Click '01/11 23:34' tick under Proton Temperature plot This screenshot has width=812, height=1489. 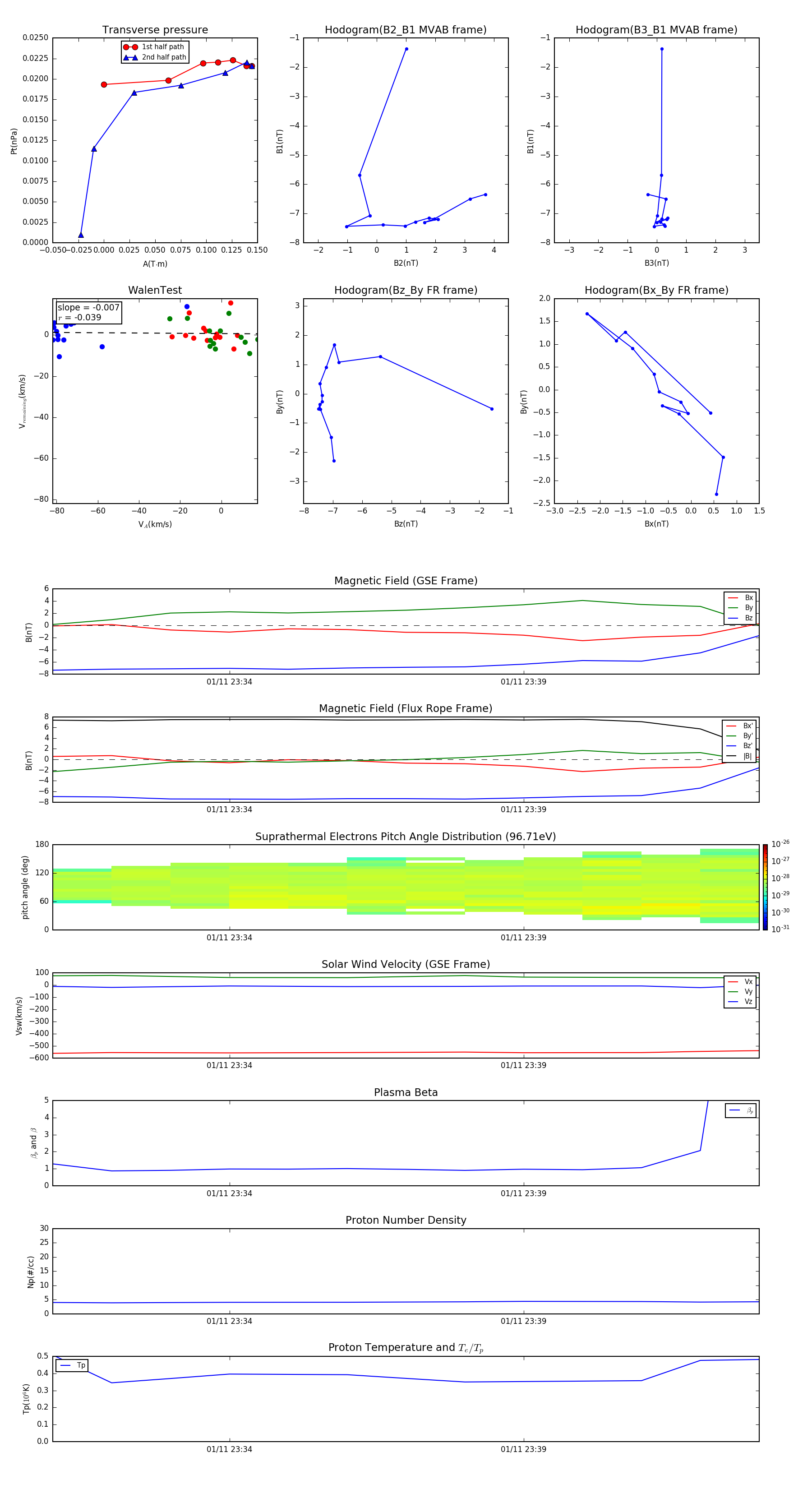(230, 1450)
